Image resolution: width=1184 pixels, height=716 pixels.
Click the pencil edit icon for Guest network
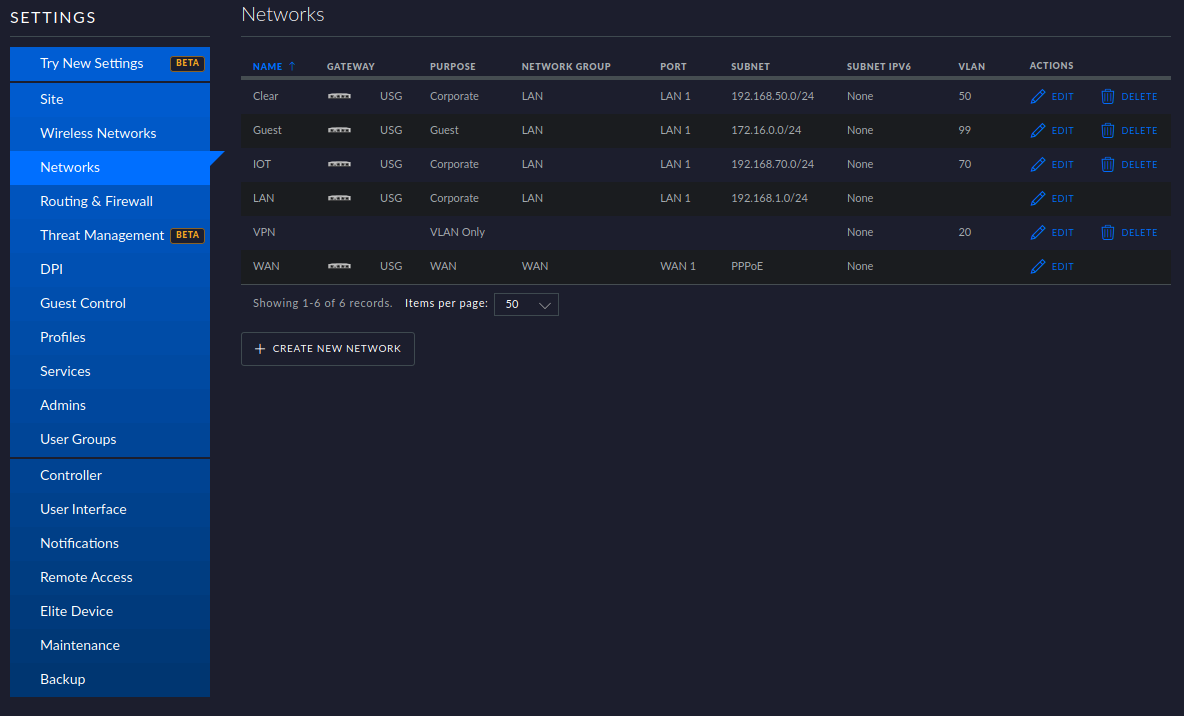pyautogui.click(x=1038, y=131)
